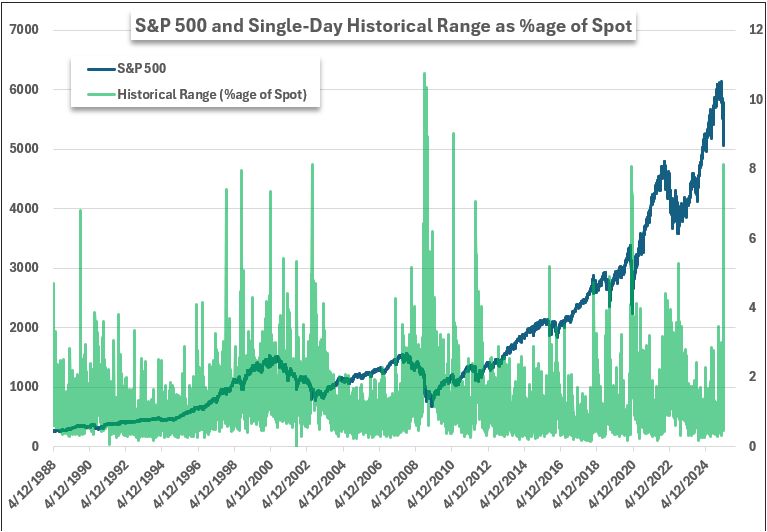This screenshot has width=767, height=532.
Task: Click the left axis value 1000
Action: (24, 387)
